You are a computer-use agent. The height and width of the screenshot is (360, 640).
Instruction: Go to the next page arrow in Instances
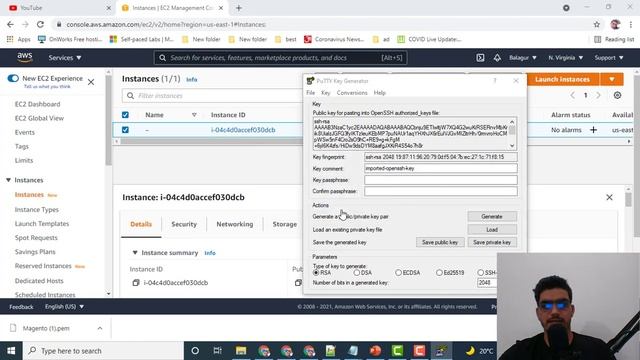tap(598, 95)
